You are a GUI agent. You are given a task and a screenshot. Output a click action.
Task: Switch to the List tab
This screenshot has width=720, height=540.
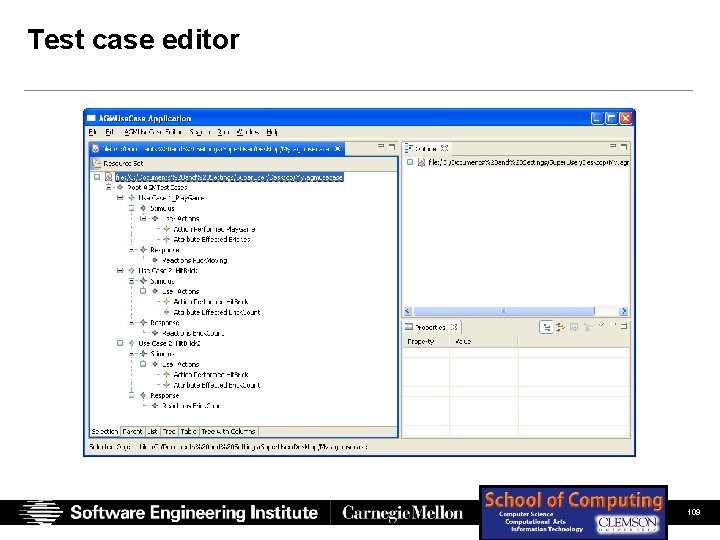click(152, 432)
